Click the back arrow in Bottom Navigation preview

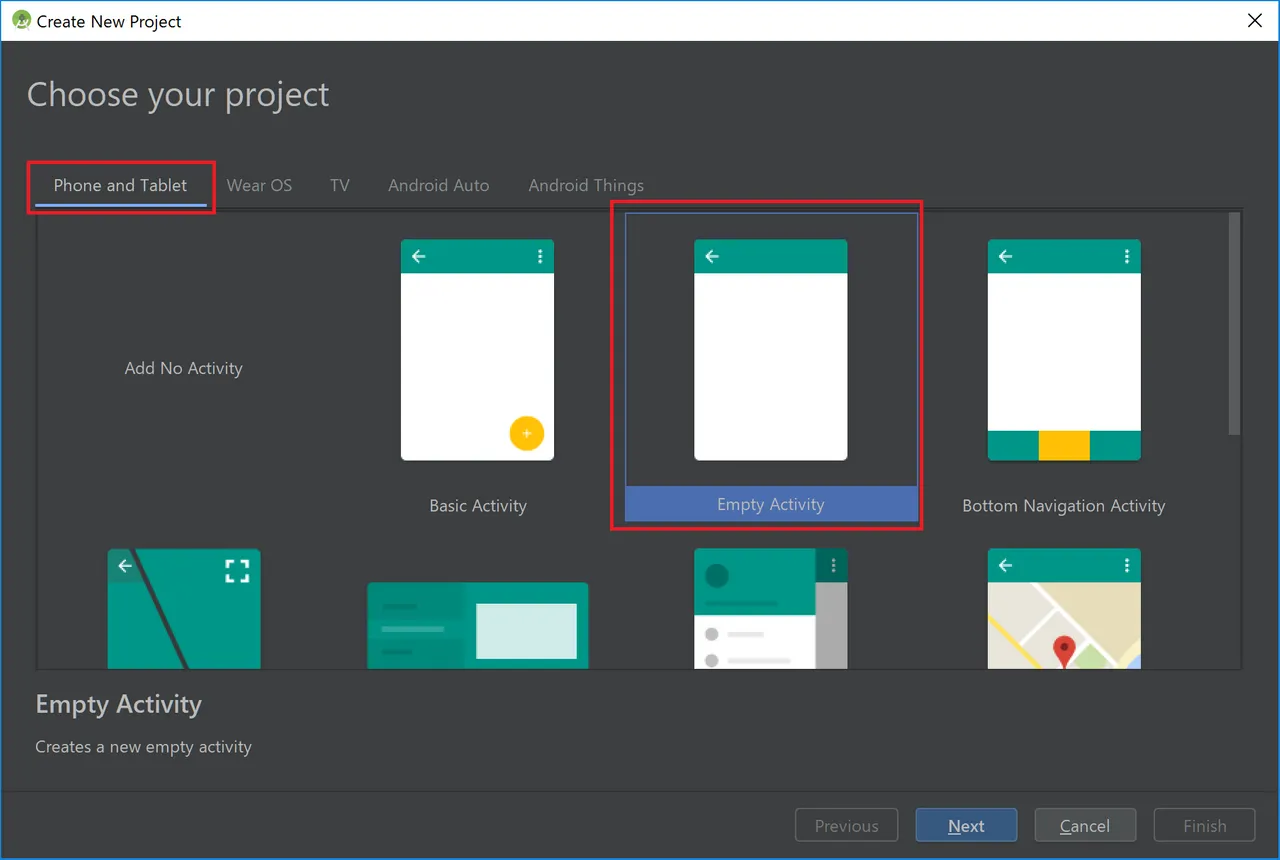click(1006, 256)
